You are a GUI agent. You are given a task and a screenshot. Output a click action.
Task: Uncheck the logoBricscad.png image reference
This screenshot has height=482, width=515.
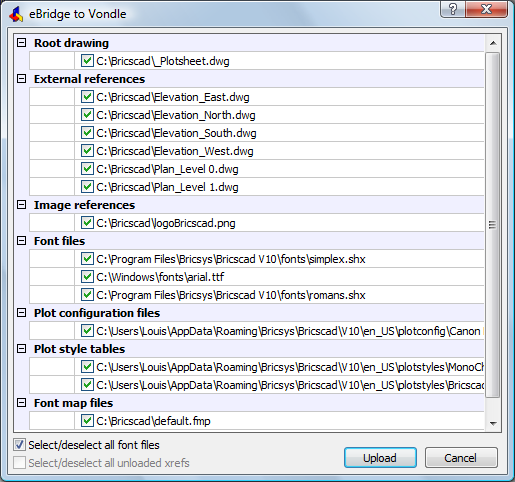(x=87, y=223)
